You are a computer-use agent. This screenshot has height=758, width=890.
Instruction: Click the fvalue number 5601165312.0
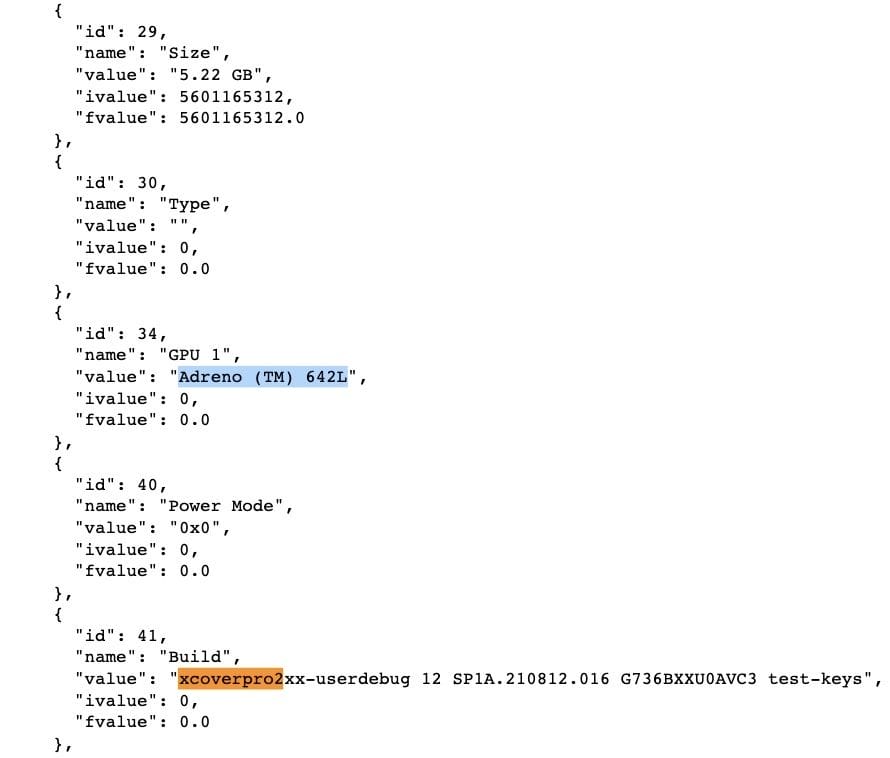click(x=241, y=118)
